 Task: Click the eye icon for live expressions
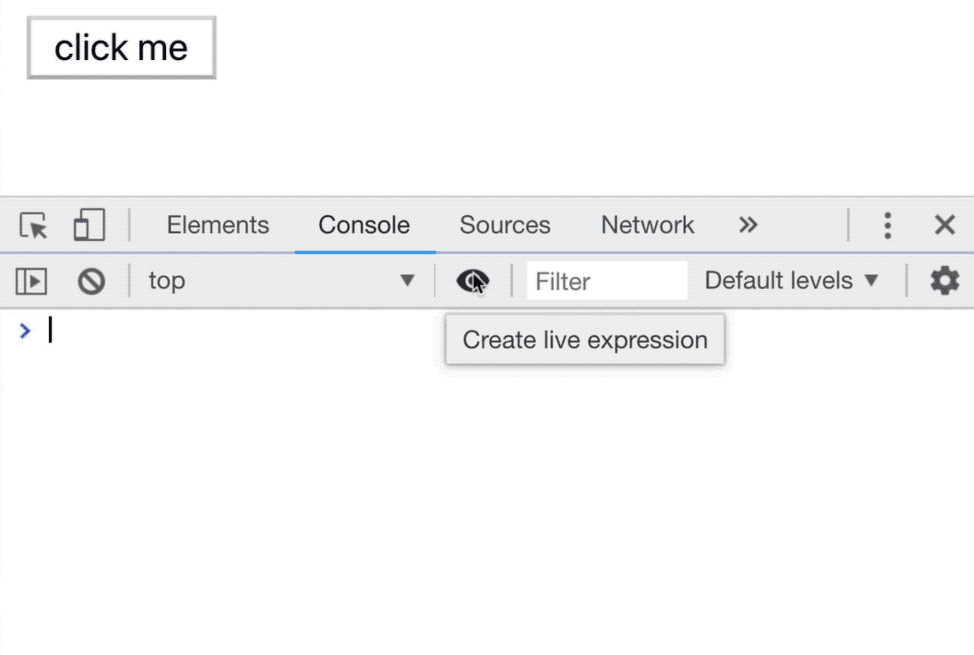[472, 281]
